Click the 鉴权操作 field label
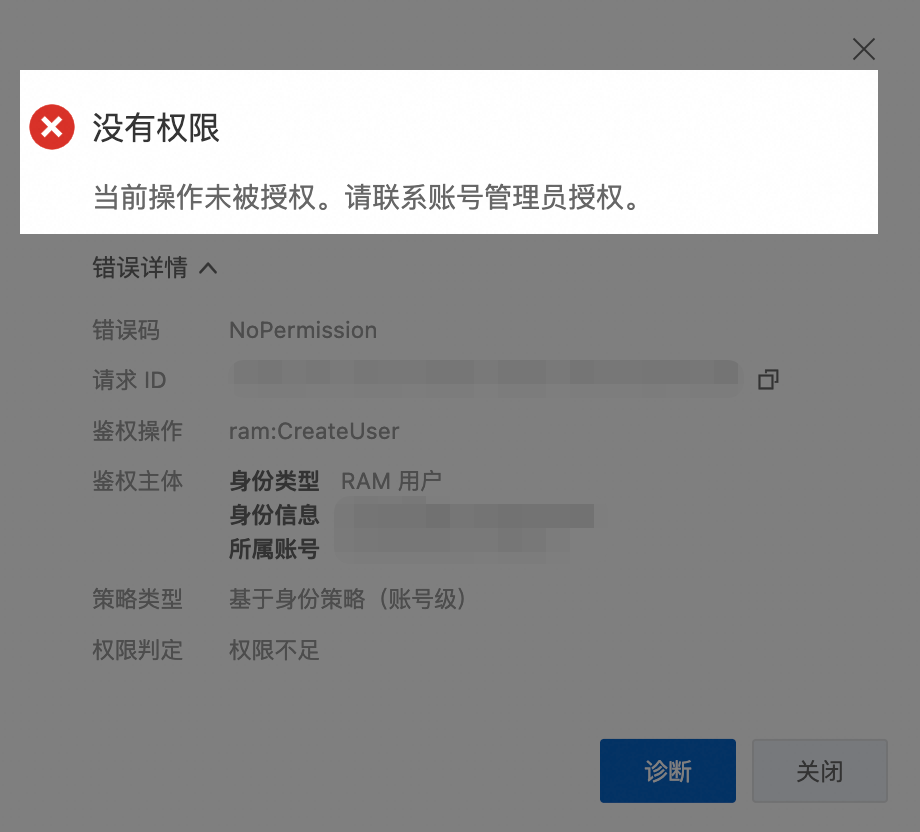The height and width of the screenshot is (832, 920). point(138,431)
